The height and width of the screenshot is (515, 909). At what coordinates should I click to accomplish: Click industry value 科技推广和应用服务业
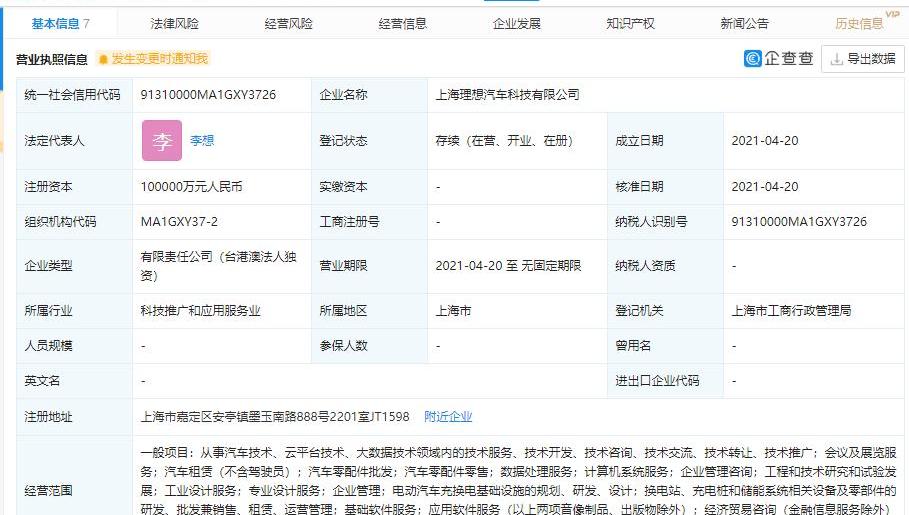click(201, 311)
